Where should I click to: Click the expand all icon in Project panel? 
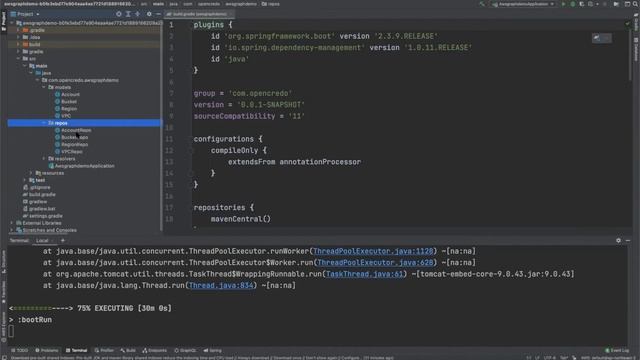tap(128, 14)
